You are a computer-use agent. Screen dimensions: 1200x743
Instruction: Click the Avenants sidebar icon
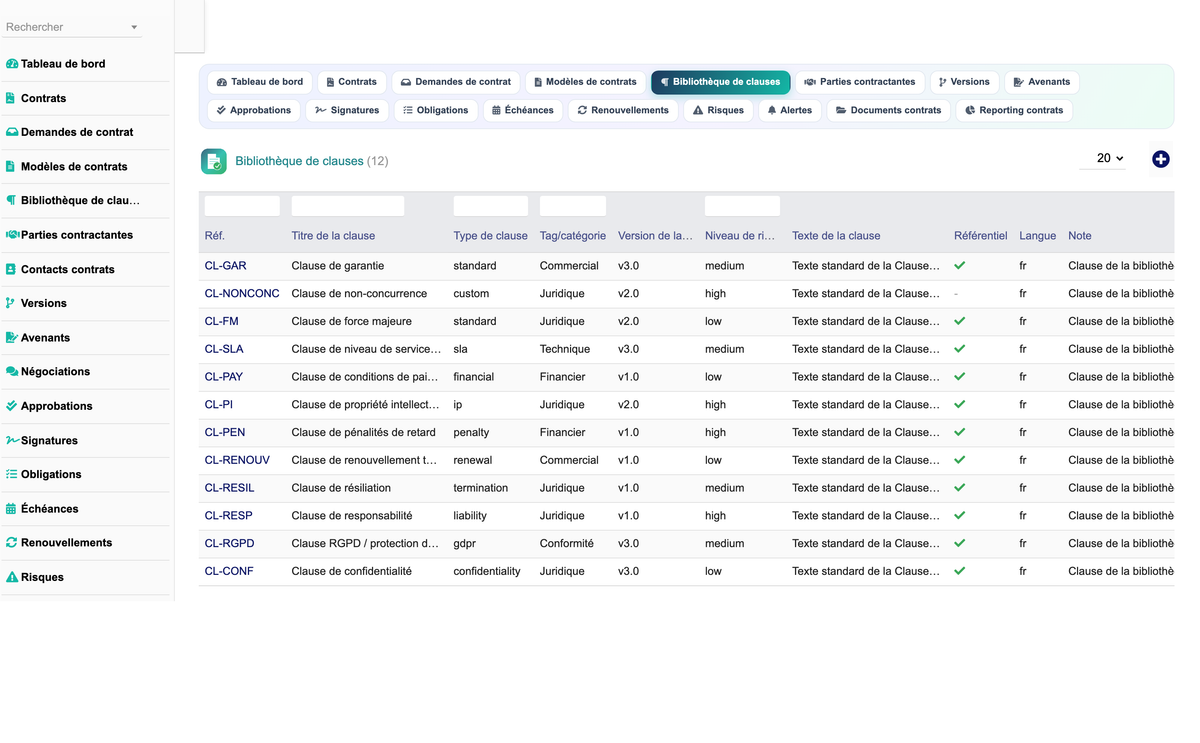(12, 338)
